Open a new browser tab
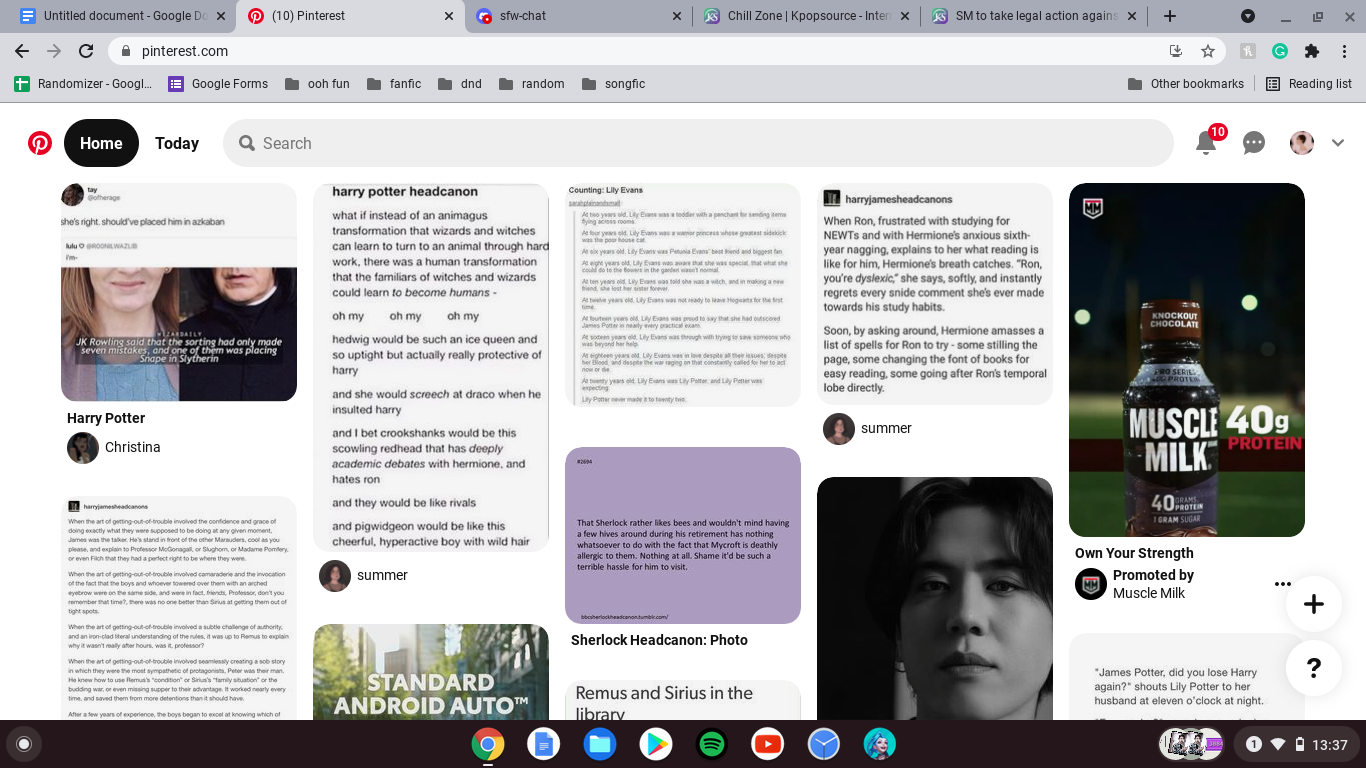1366x768 pixels. (x=1169, y=16)
